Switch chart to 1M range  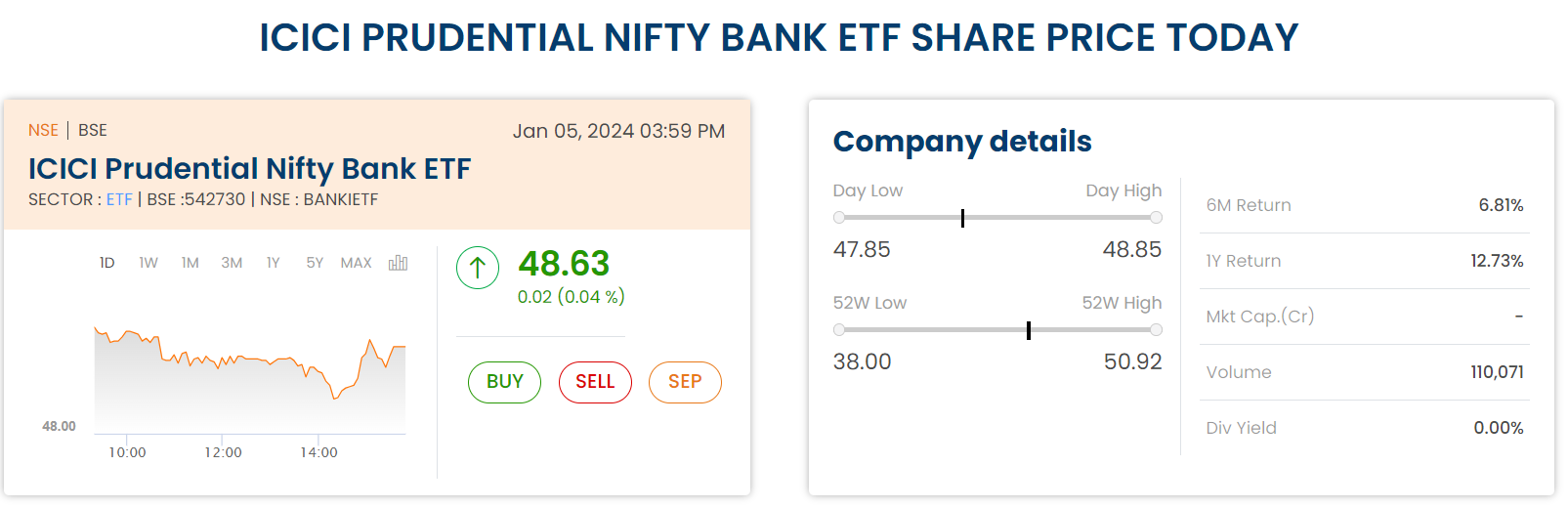click(x=191, y=263)
